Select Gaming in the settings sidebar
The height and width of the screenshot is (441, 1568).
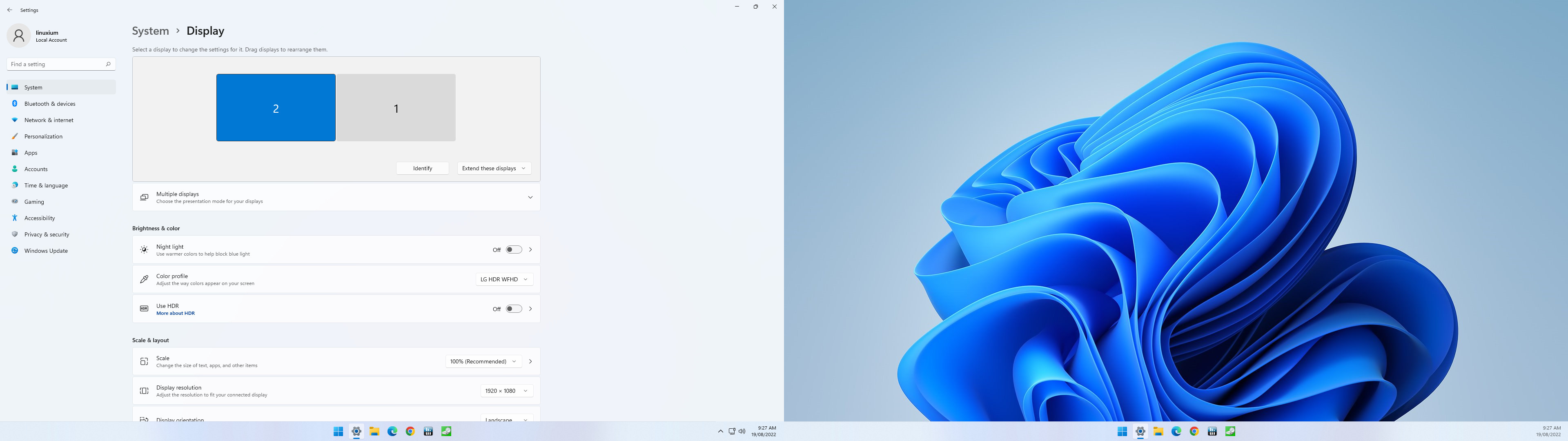click(x=61, y=202)
